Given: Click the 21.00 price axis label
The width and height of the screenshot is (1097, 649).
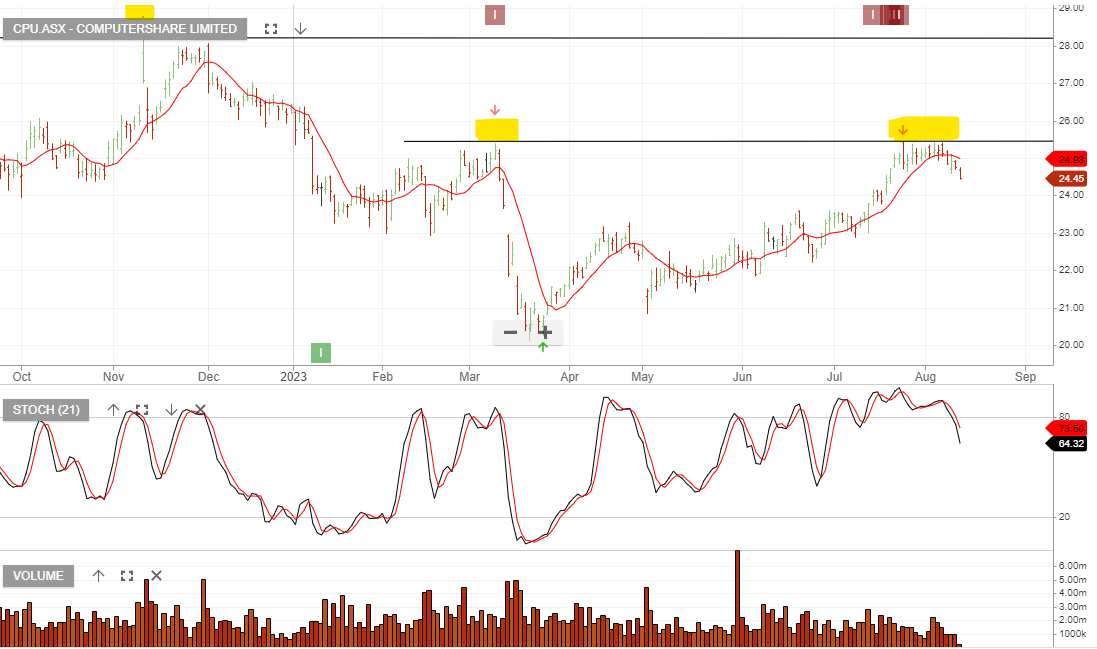Looking at the screenshot, I should [x=1071, y=308].
